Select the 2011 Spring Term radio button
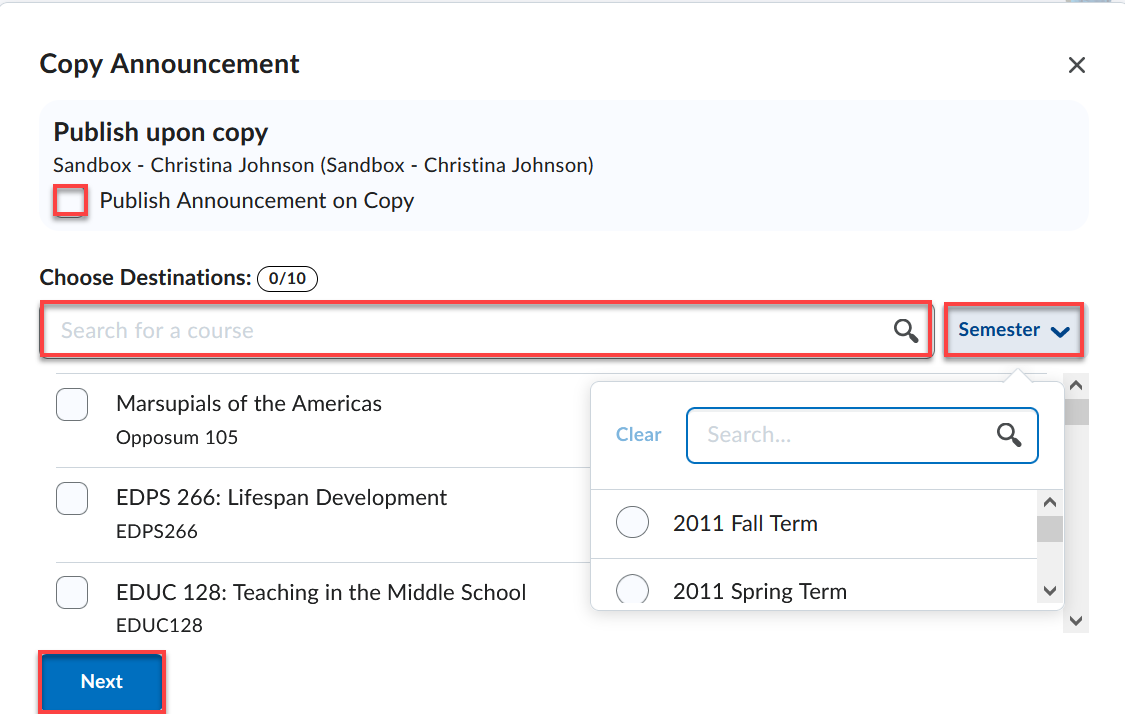1125x714 pixels. point(633,590)
